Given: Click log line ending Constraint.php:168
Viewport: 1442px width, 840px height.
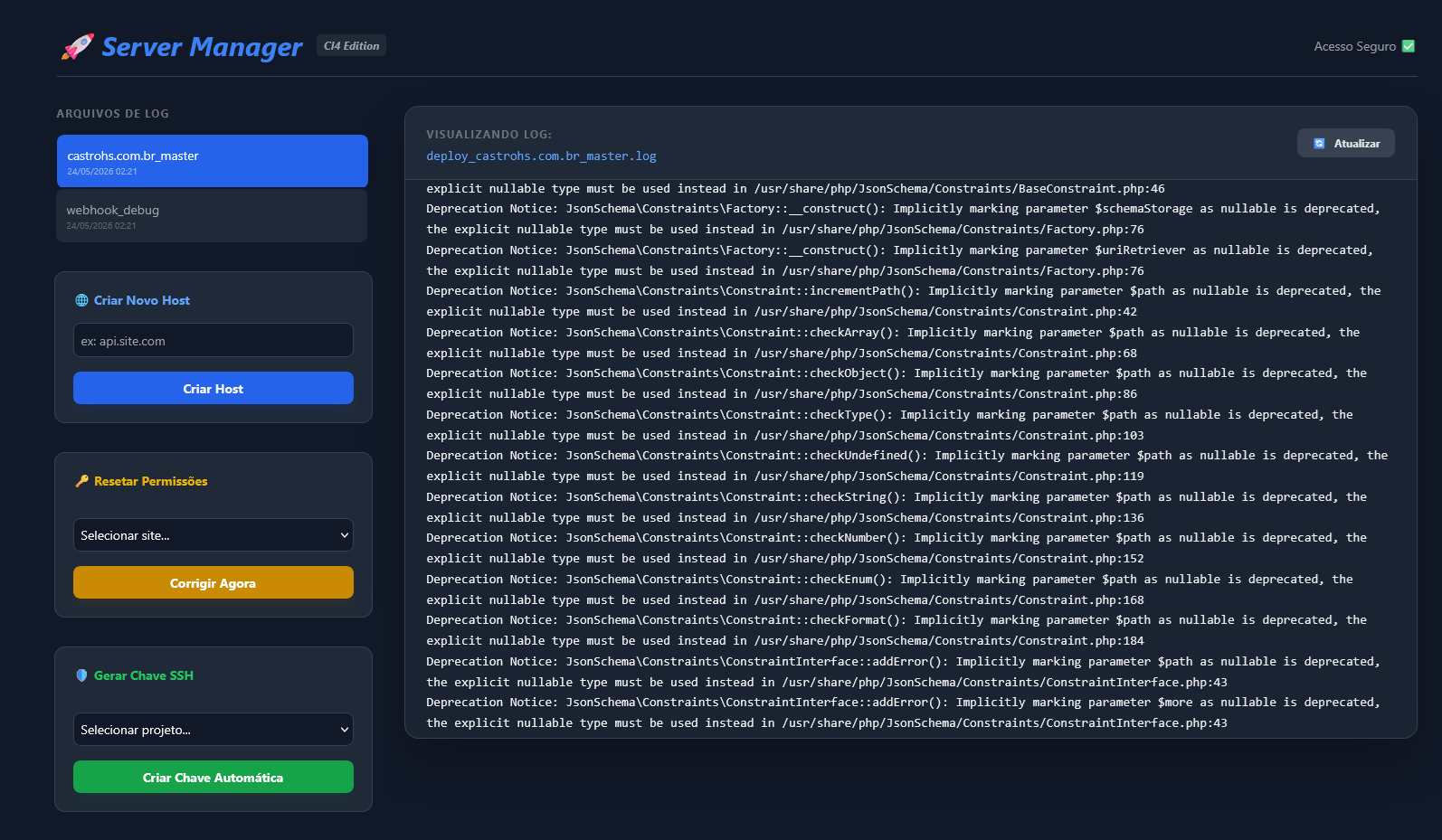Looking at the screenshot, I should pyautogui.click(x=785, y=600).
